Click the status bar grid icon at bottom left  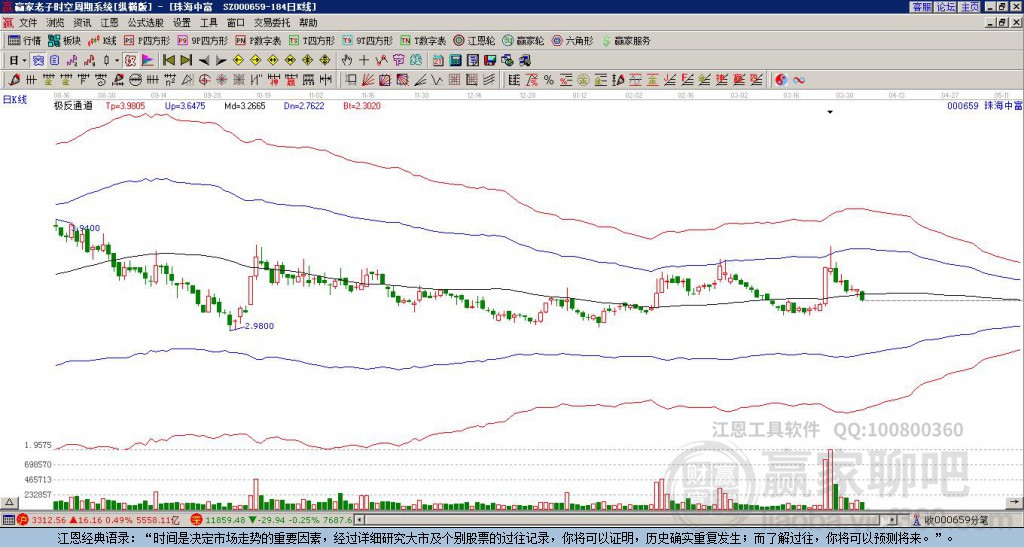point(8,520)
